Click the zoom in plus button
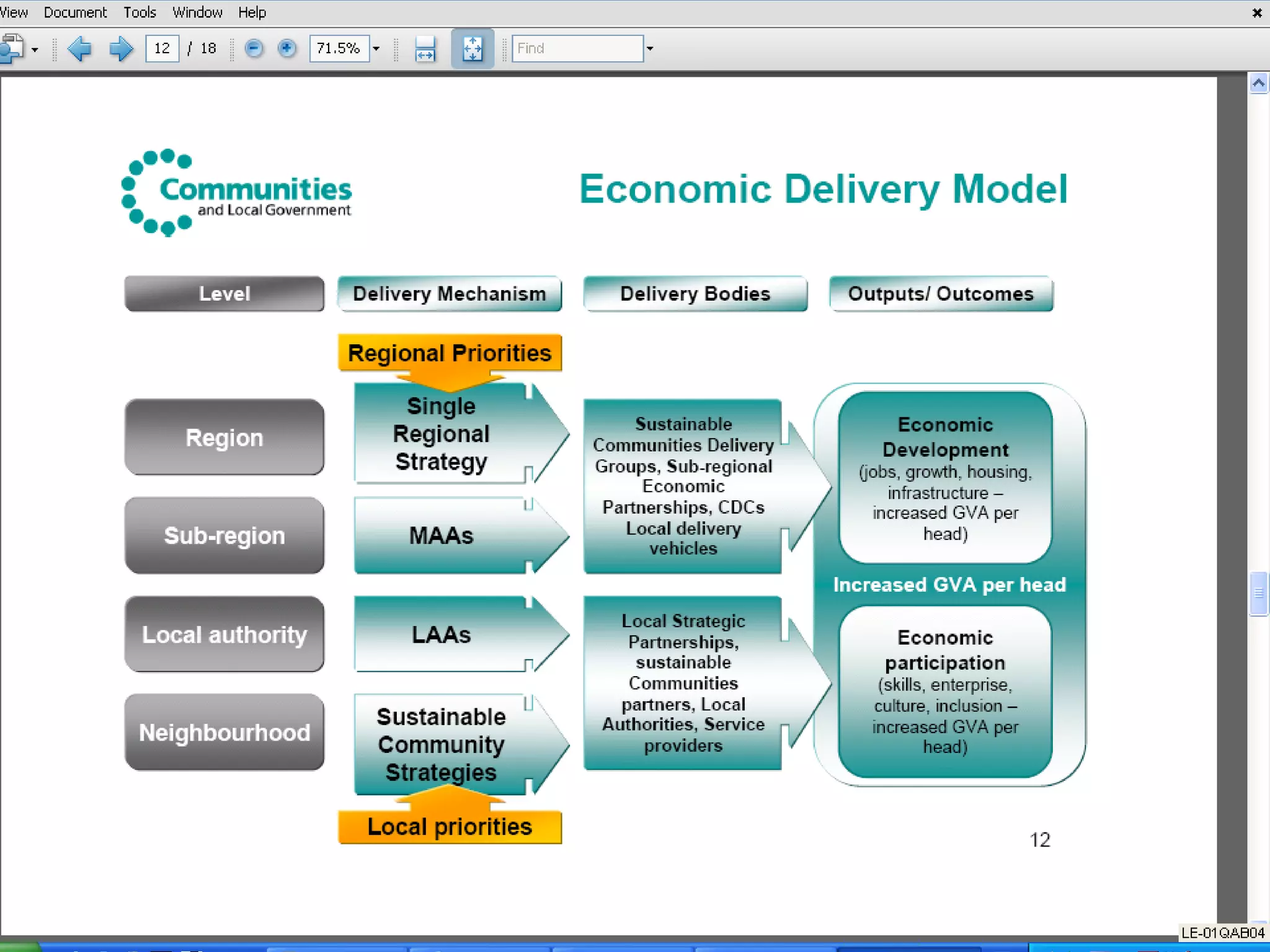The width and height of the screenshot is (1270, 952). pyautogui.click(x=286, y=48)
